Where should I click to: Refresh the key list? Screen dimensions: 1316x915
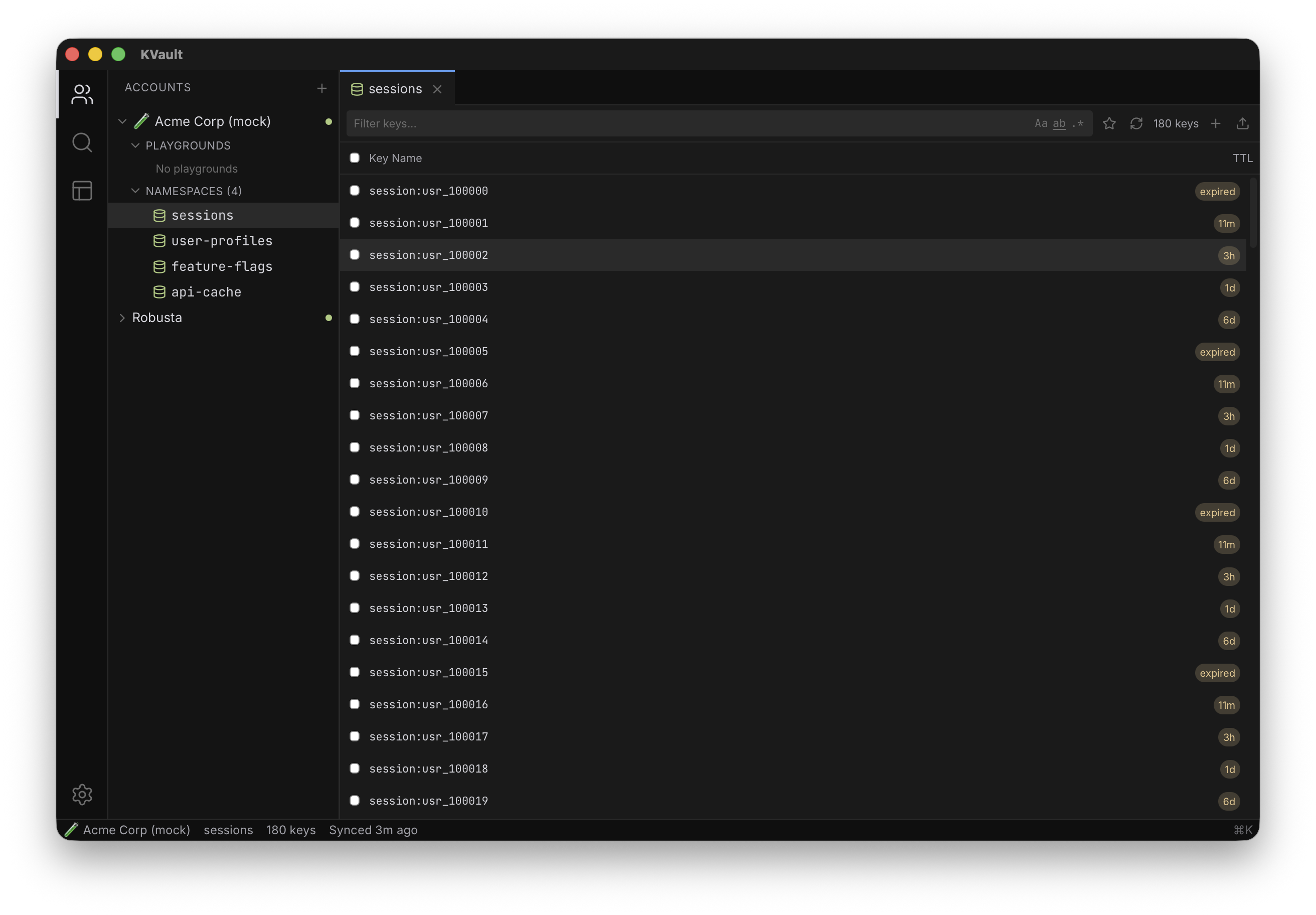click(x=1137, y=123)
